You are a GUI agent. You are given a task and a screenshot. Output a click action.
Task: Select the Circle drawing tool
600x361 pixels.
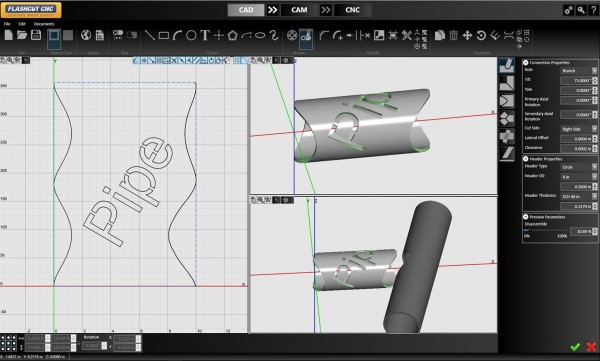coord(191,36)
